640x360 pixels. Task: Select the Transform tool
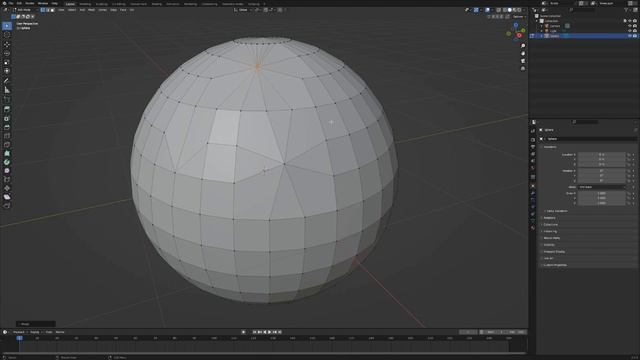[x=7, y=71]
